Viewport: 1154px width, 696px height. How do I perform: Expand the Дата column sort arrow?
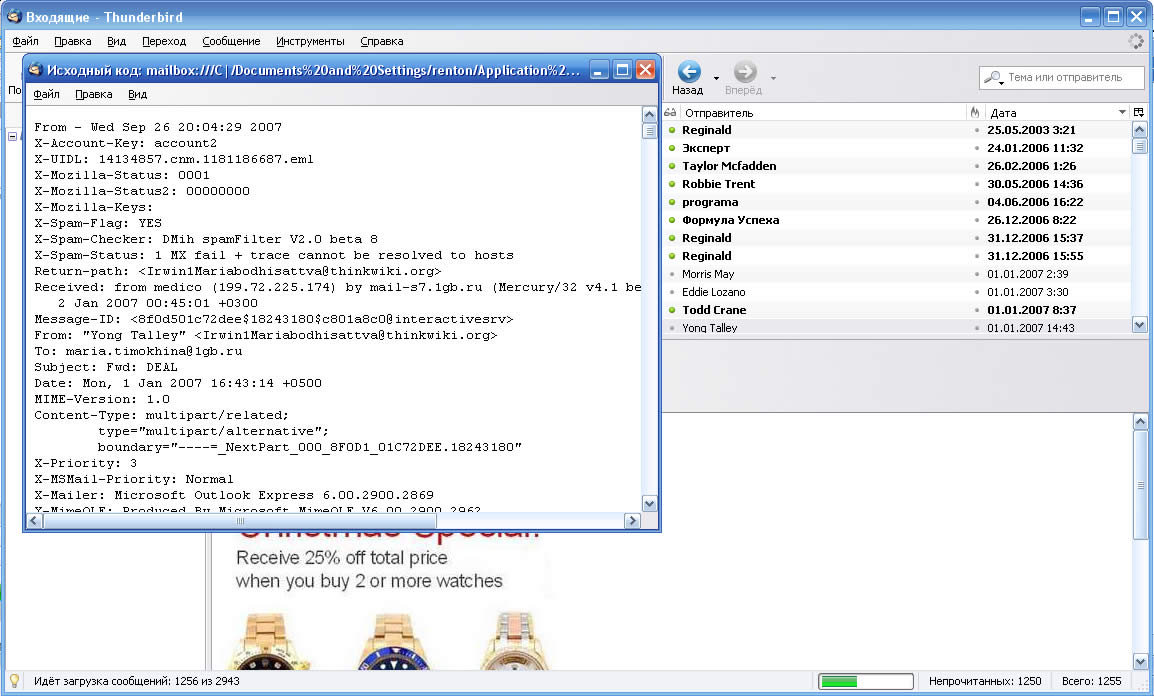click(1122, 113)
